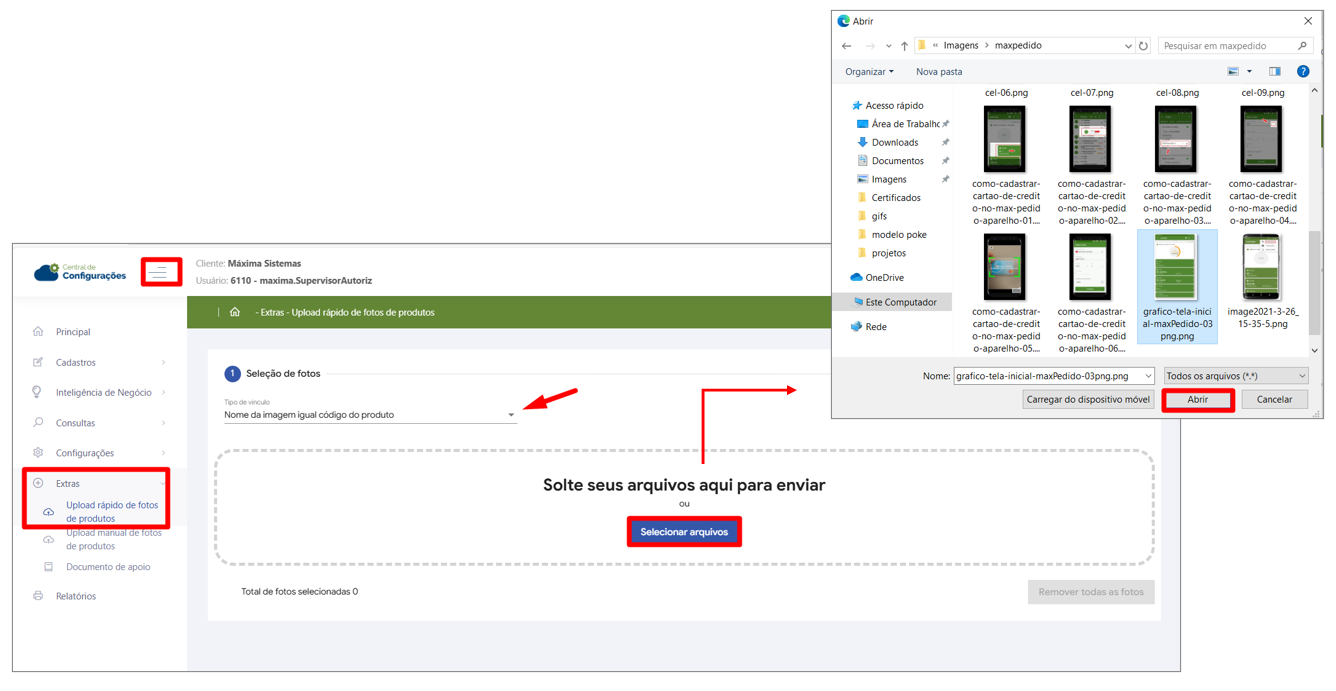
Task: Click the Cancelar button in dialog
Action: [1274, 399]
